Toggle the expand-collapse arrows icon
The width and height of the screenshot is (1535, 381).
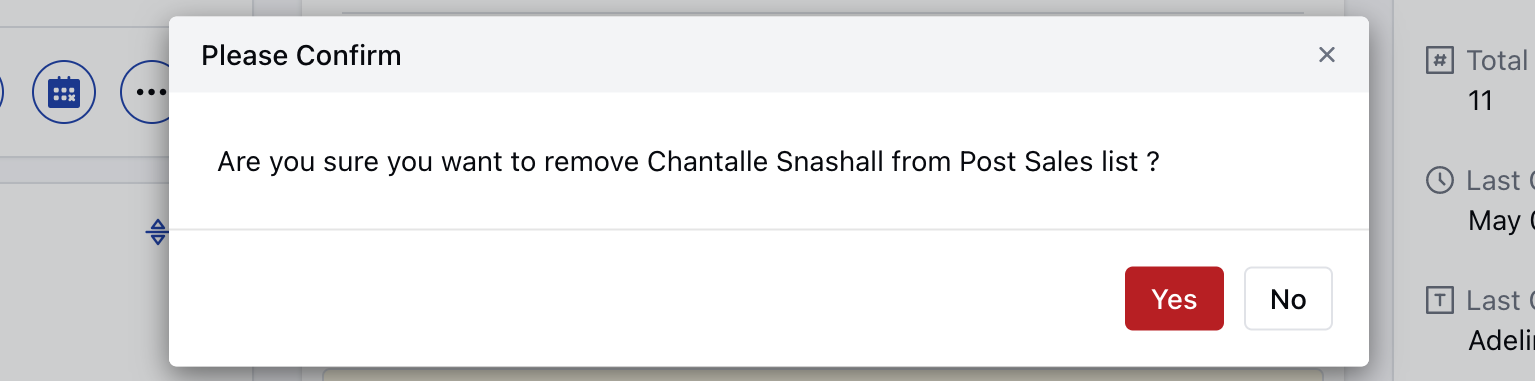(157, 233)
